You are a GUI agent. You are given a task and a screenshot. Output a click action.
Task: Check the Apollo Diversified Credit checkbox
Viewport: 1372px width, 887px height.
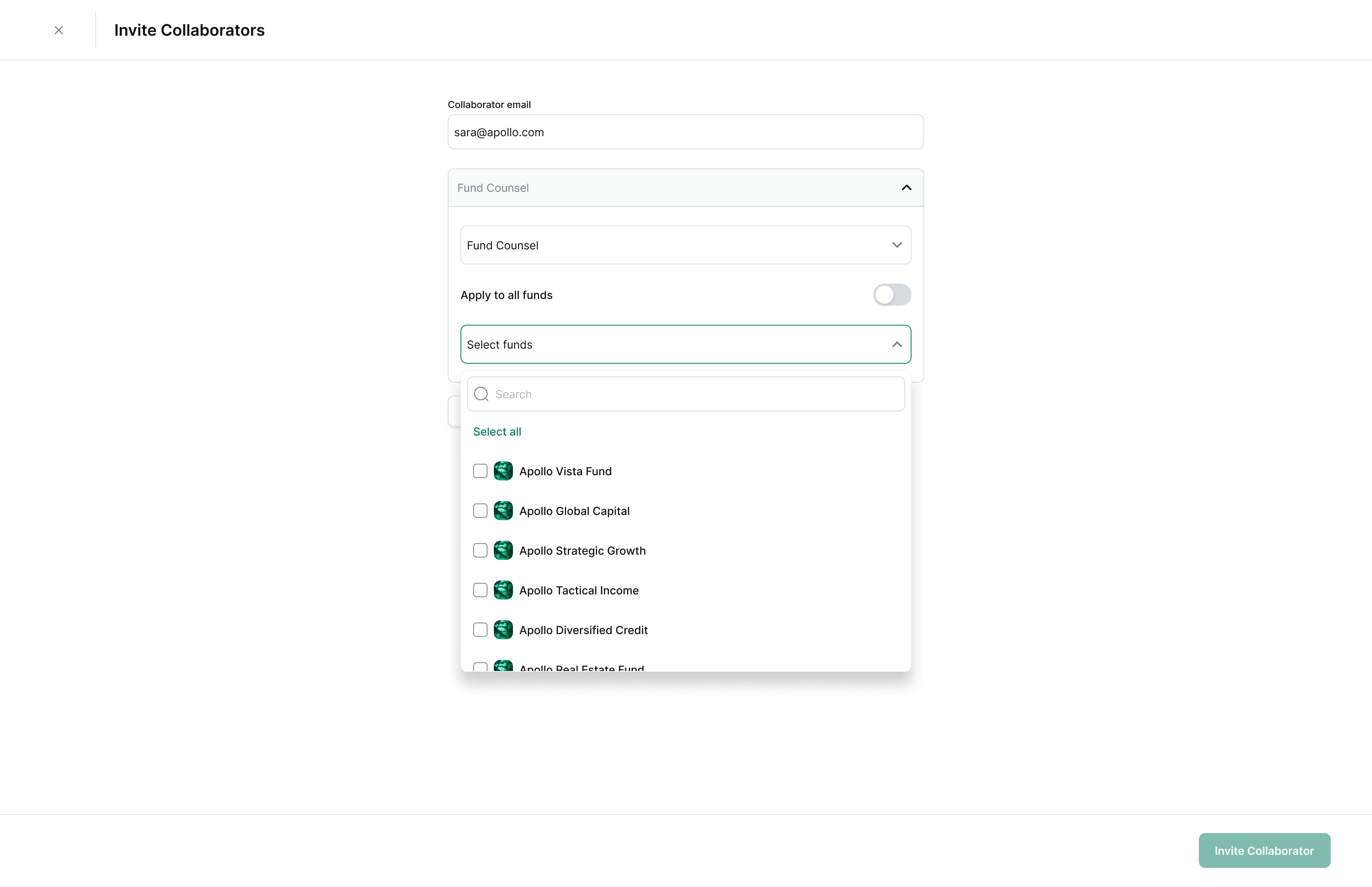480,630
